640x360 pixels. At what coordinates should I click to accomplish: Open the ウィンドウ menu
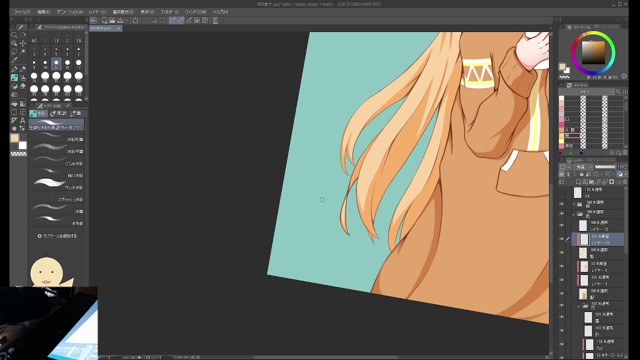195,12
